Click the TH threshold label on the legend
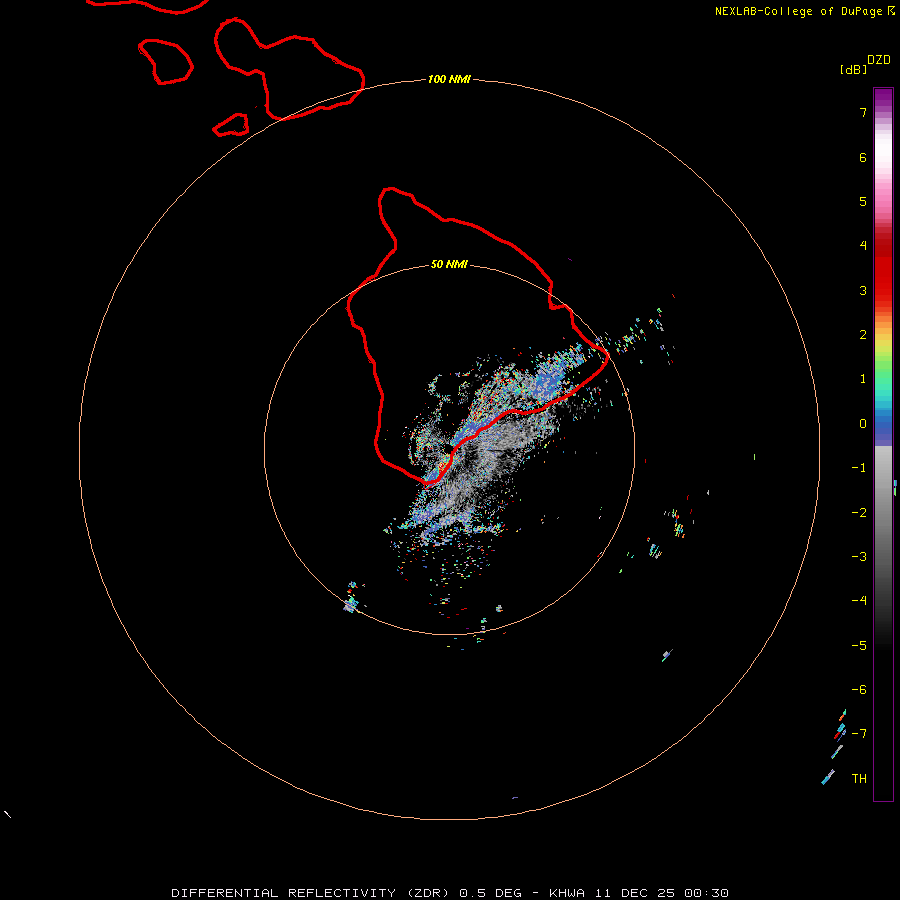This screenshot has width=900, height=900. (x=859, y=779)
